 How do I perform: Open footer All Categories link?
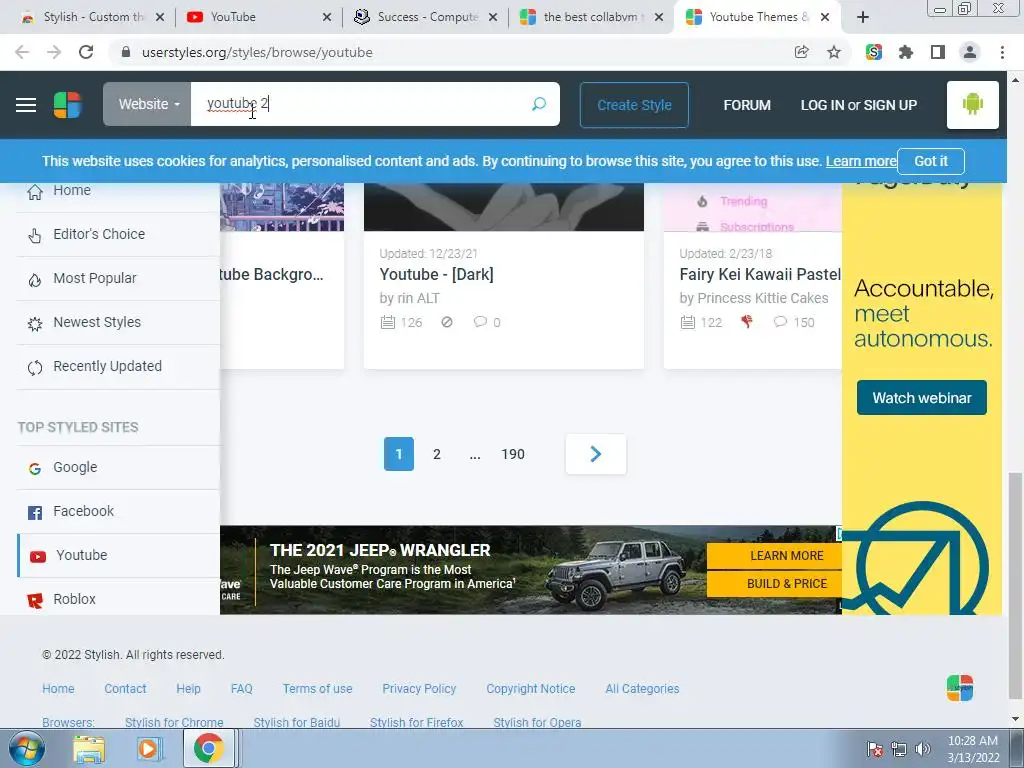(x=642, y=688)
